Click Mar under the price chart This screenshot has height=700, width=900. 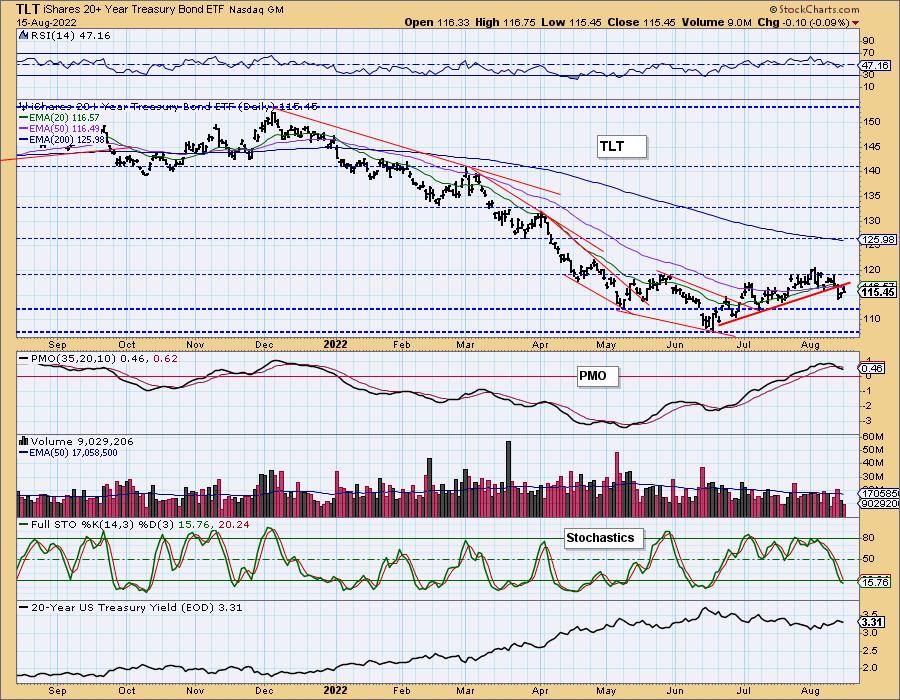tap(465, 344)
